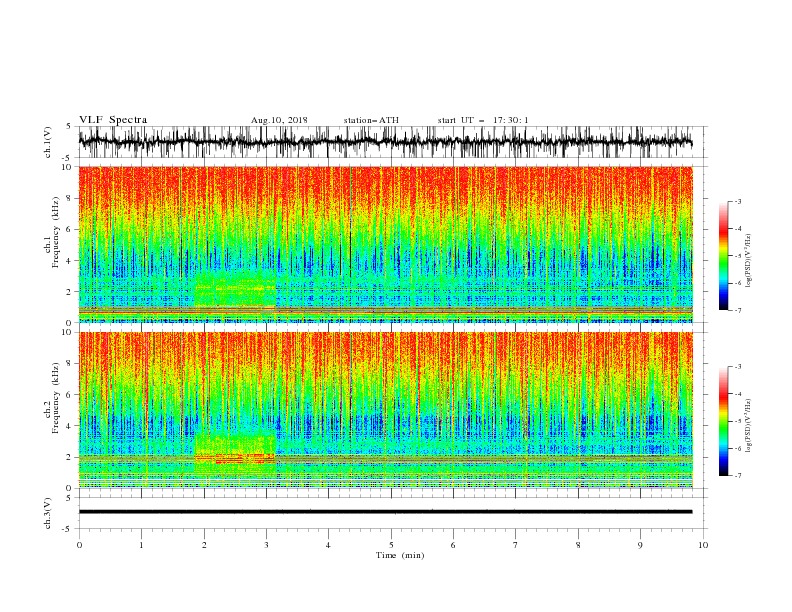Click time axis tick label "4"
Screen dimensions: 792x612
[x=328, y=545]
